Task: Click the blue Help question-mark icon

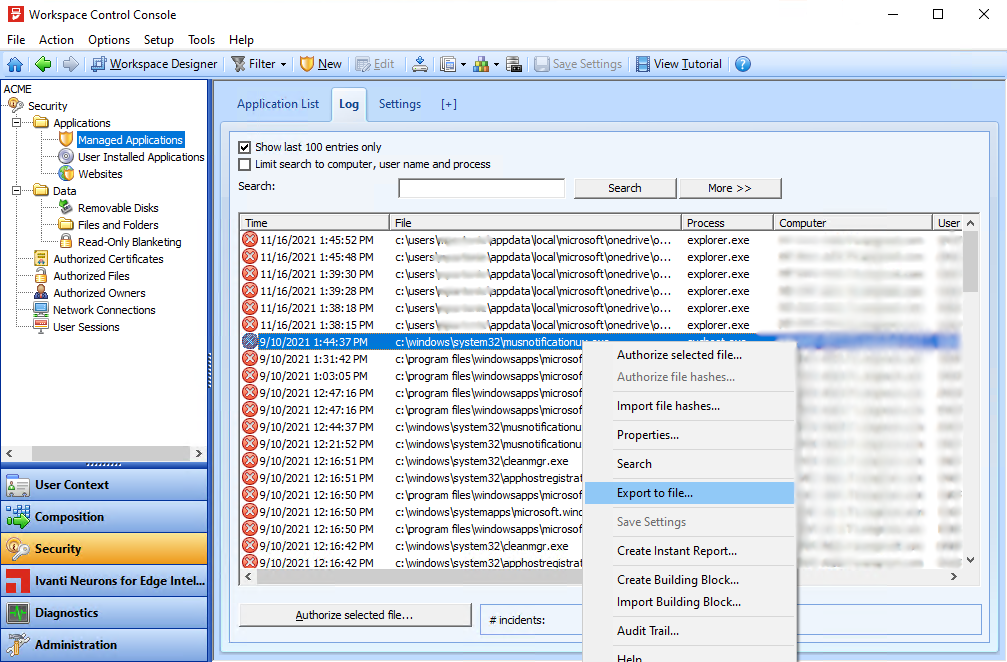Action: tap(742, 64)
